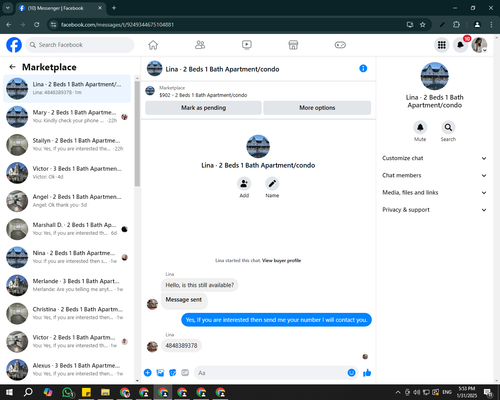Click the browser address bar URL
The width and height of the screenshot is (500, 400).
[x=117, y=25]
